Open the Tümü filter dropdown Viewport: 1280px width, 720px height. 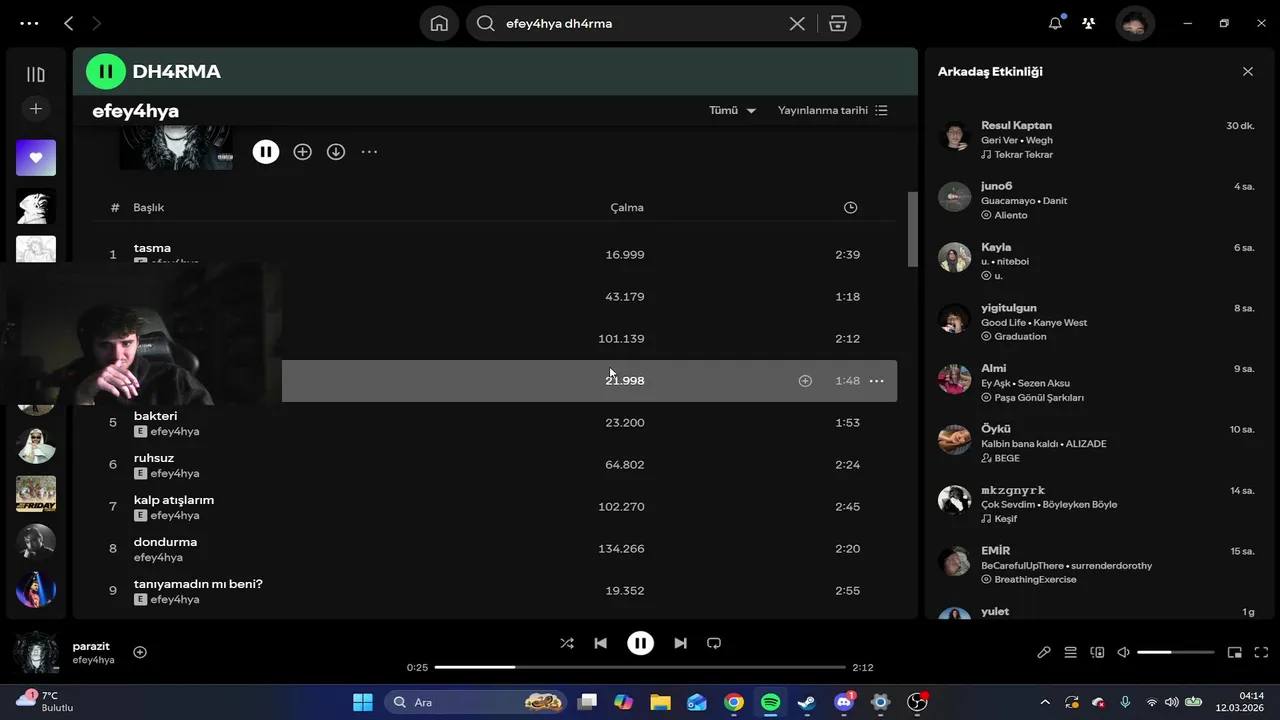[x=732, y=110]
